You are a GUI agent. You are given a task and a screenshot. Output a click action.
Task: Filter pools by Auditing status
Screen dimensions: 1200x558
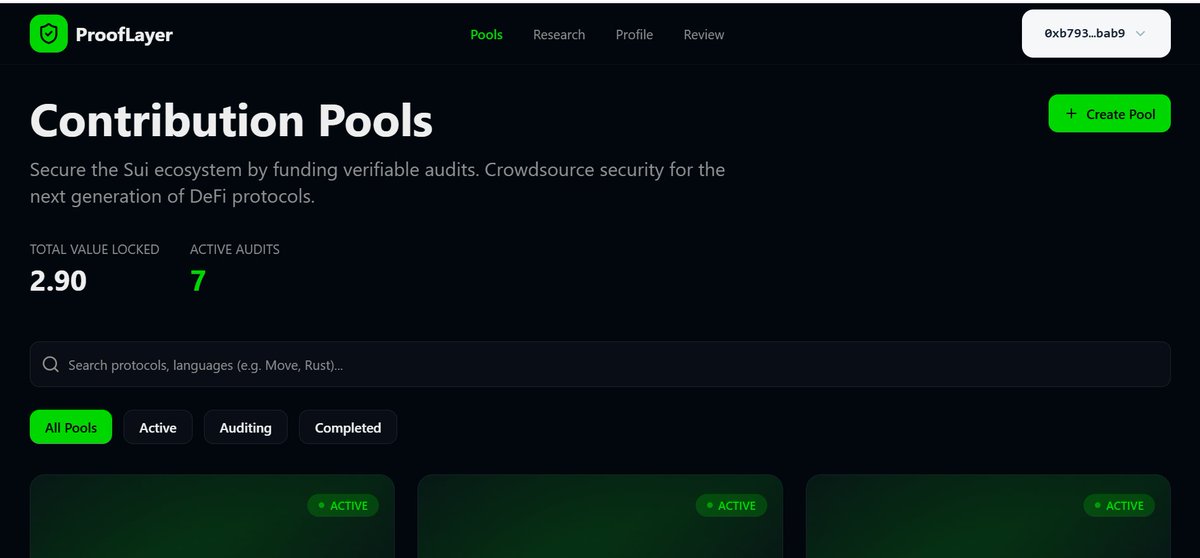(246, 427)
